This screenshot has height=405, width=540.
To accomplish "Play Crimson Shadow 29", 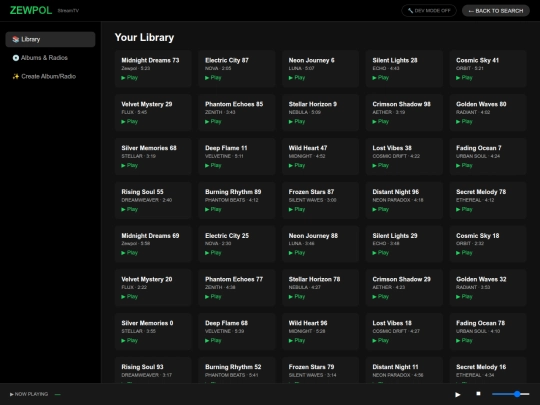I will pos(381,297).
